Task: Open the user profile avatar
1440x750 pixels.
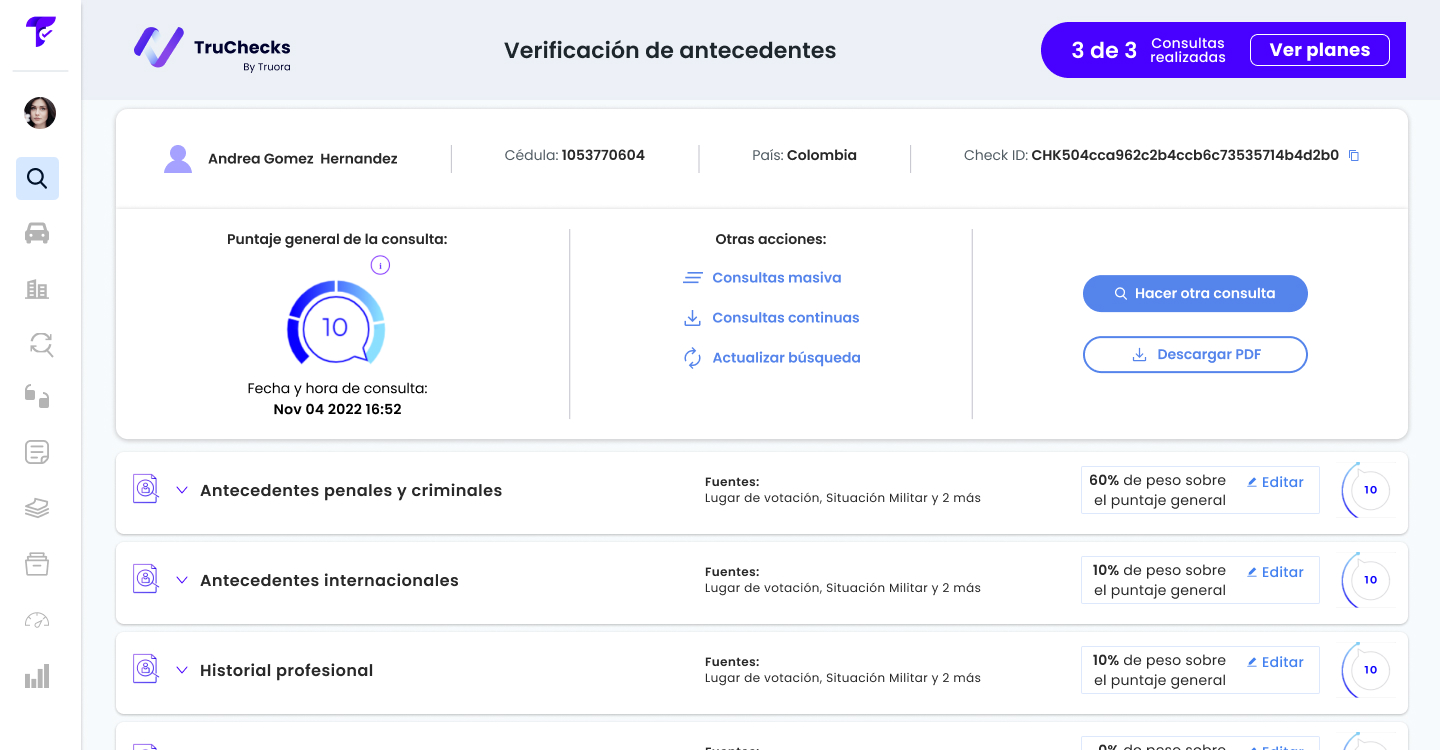Action: tap(40, 113)
